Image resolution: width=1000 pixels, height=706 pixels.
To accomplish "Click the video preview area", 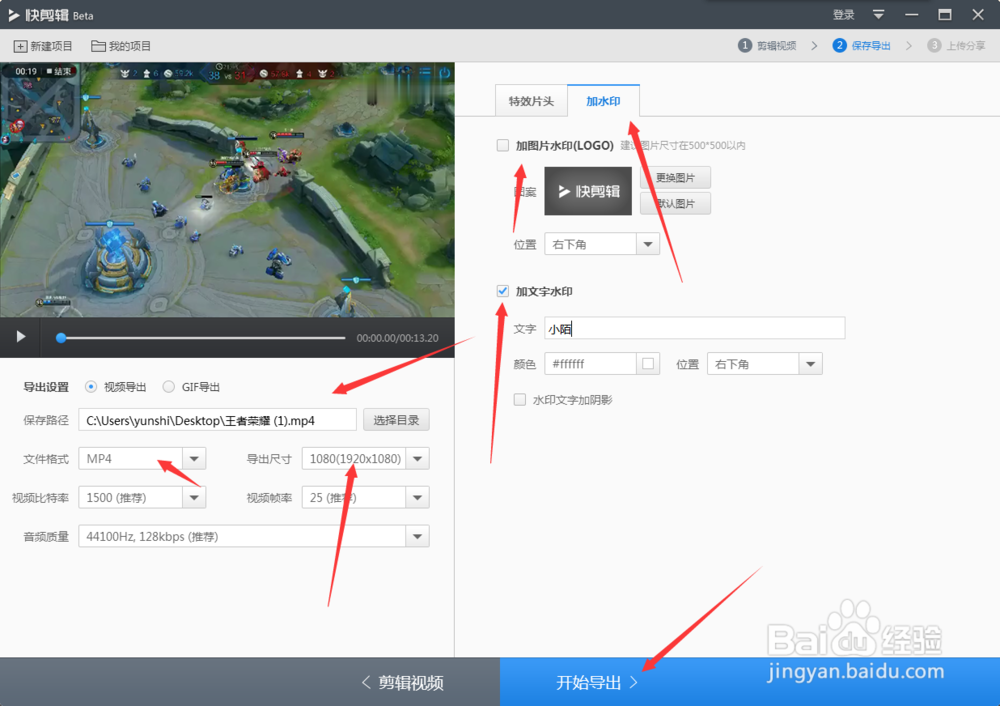I will [x=227, y=189].
